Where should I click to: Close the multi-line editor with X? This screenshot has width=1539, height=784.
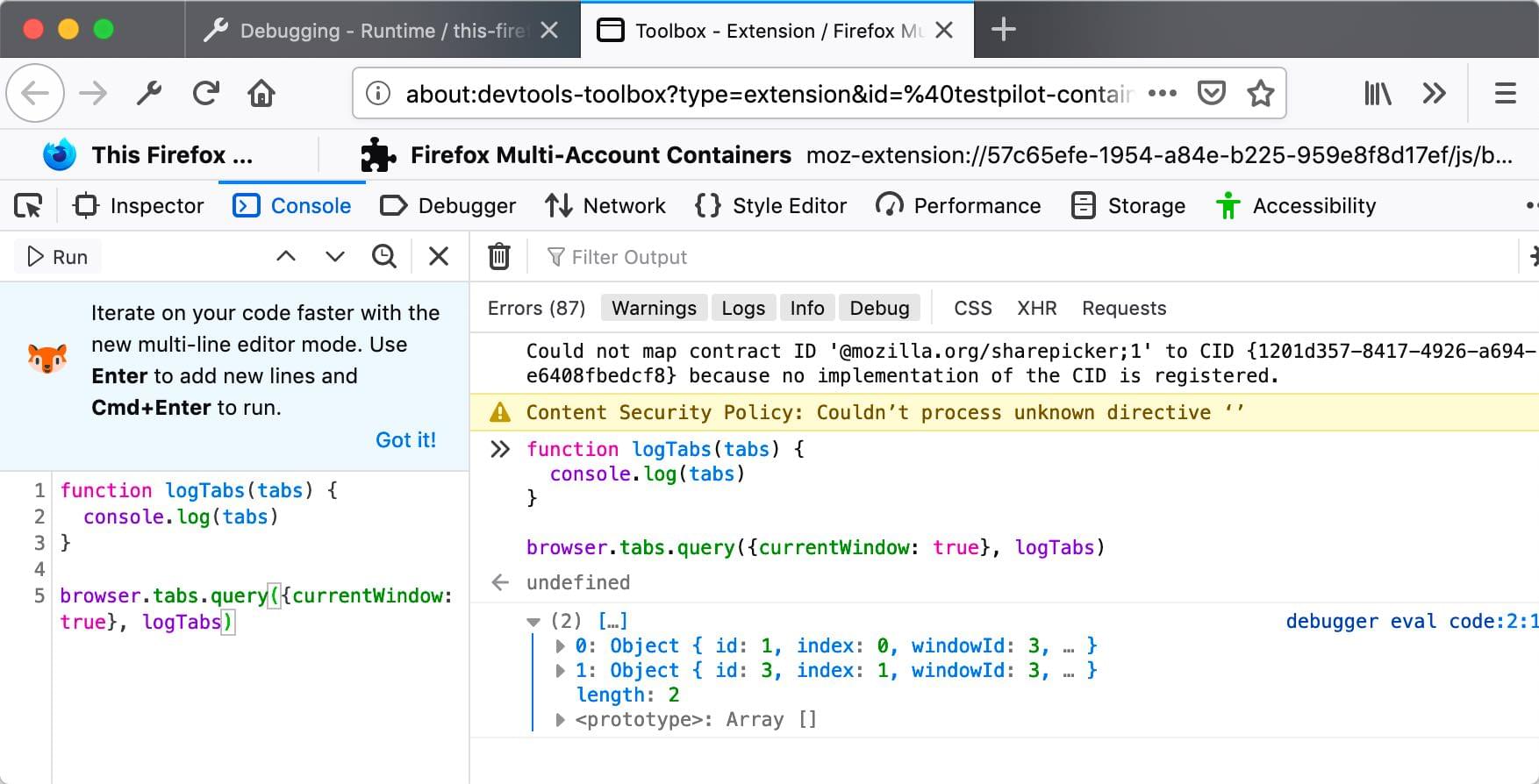coord(439,256)
